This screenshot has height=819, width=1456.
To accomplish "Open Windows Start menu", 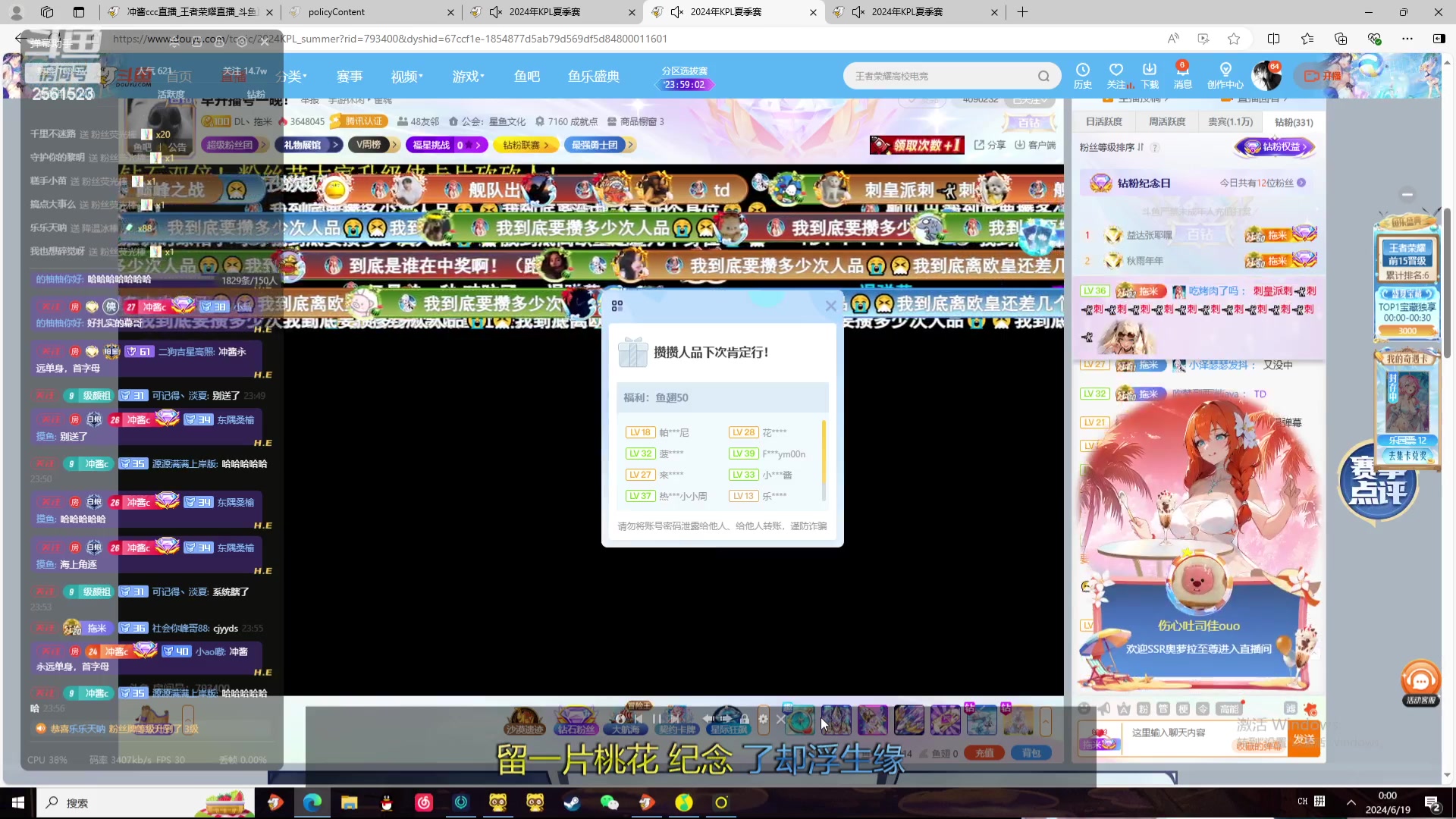I will pos(17,802).
